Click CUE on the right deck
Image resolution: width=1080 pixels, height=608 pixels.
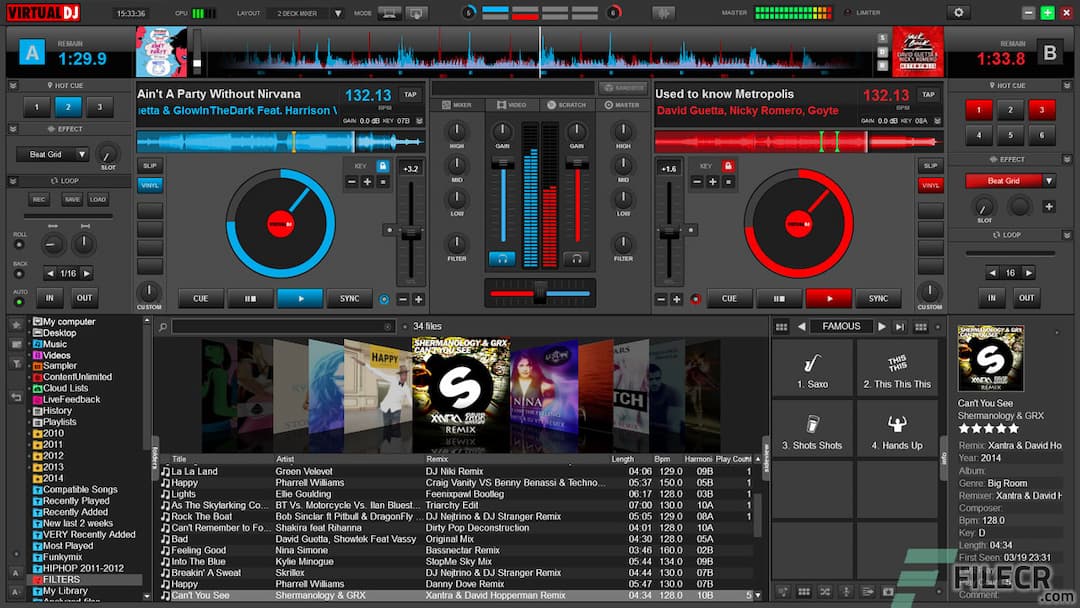729,298
